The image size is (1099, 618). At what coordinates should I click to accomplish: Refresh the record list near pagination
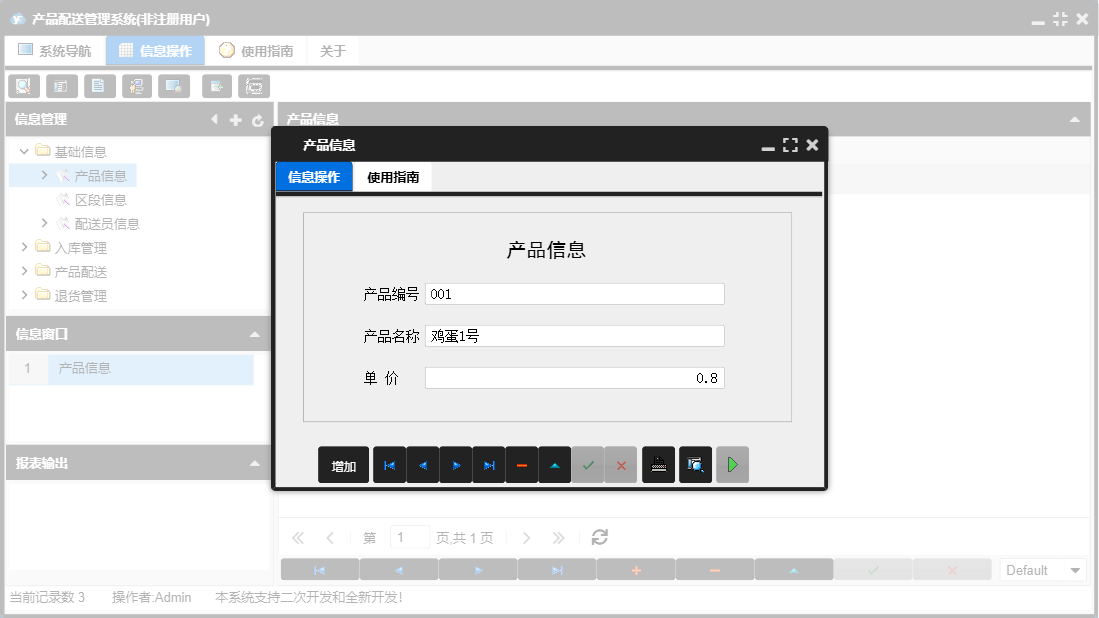(599, 537)
